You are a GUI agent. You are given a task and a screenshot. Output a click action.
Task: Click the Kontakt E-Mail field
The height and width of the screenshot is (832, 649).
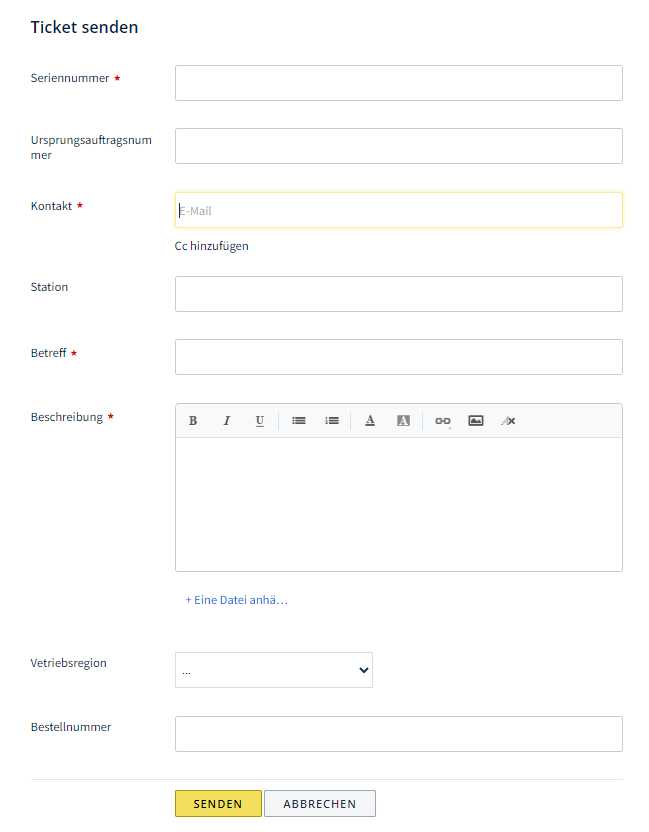tap(399, 210)
